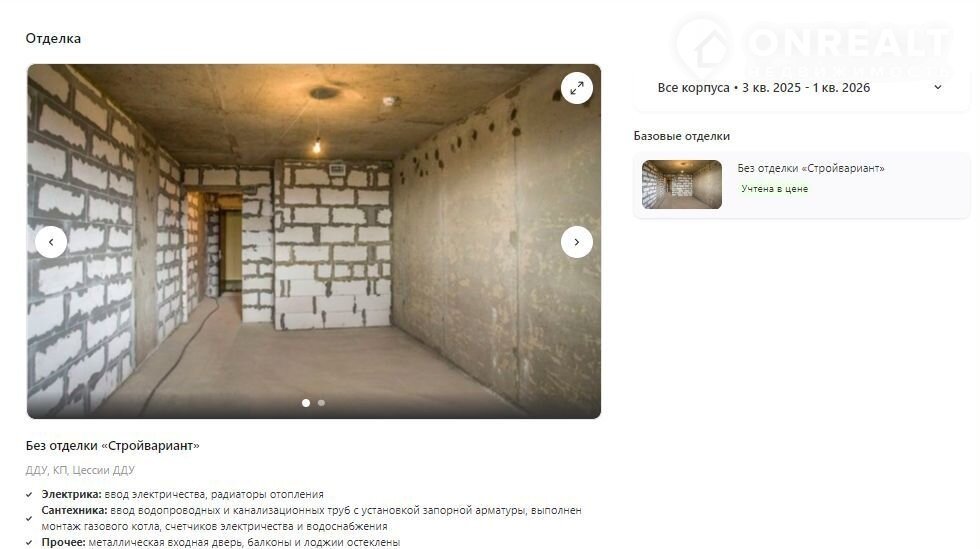Go to the next finishing photo
This screenshot has height=549, width=980.
pyautogui.click(x=576, y=242)
